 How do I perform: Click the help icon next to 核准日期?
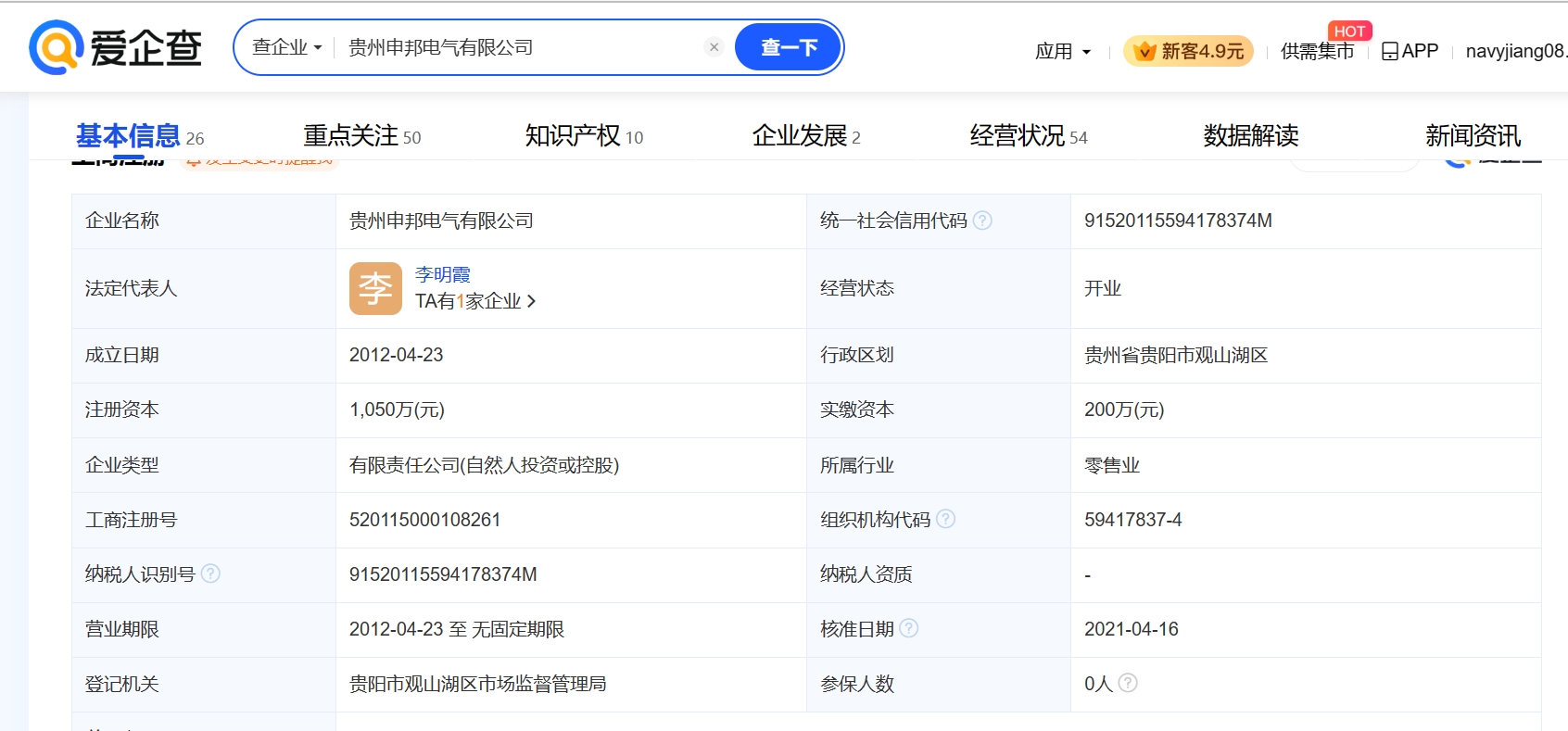click(x=909, y=628)
